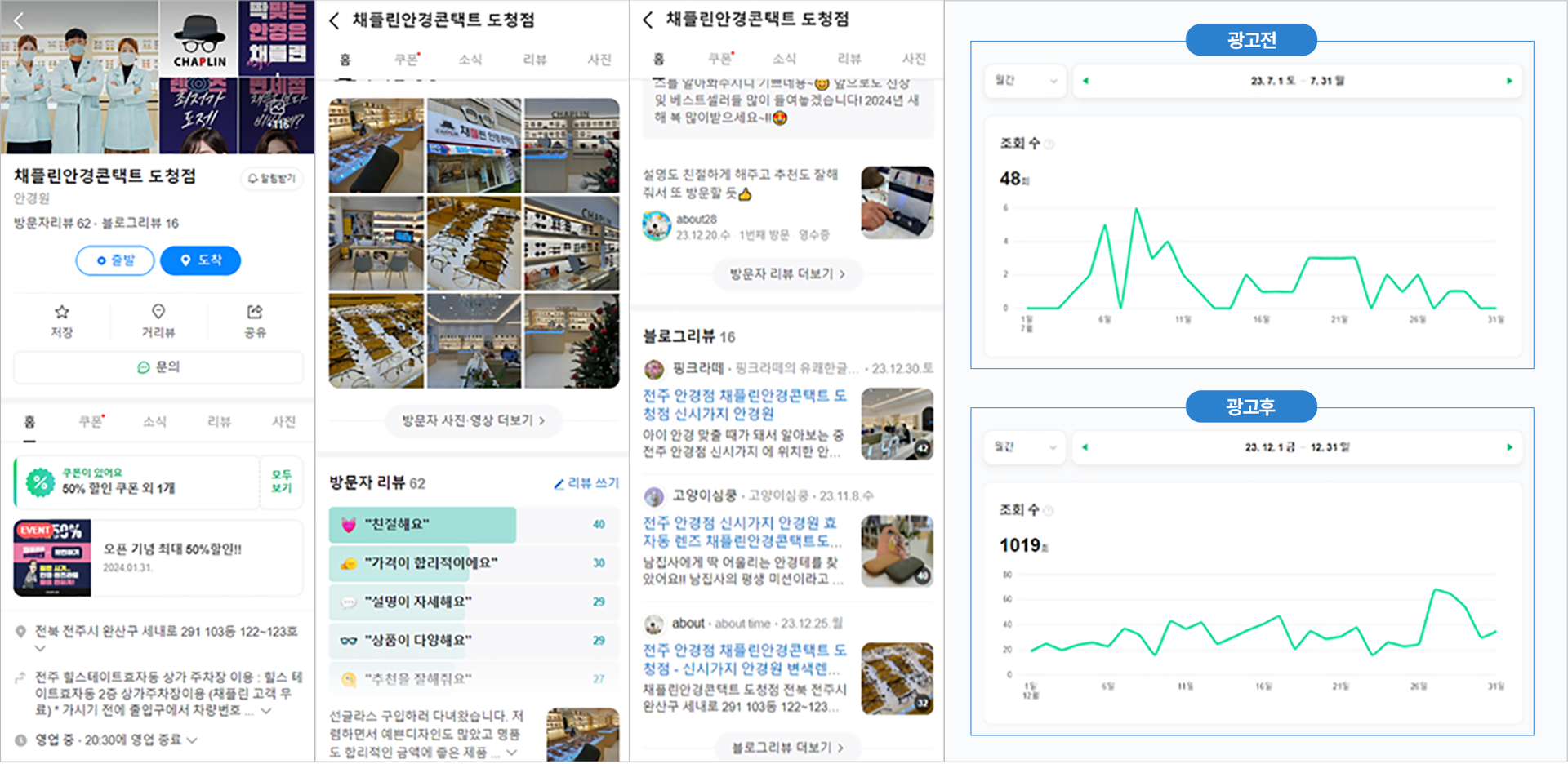Image resolution: width=1568 pixels, height=764 pixels.
Task: Open 사진 tab in first panel
Action: [283, 422]
